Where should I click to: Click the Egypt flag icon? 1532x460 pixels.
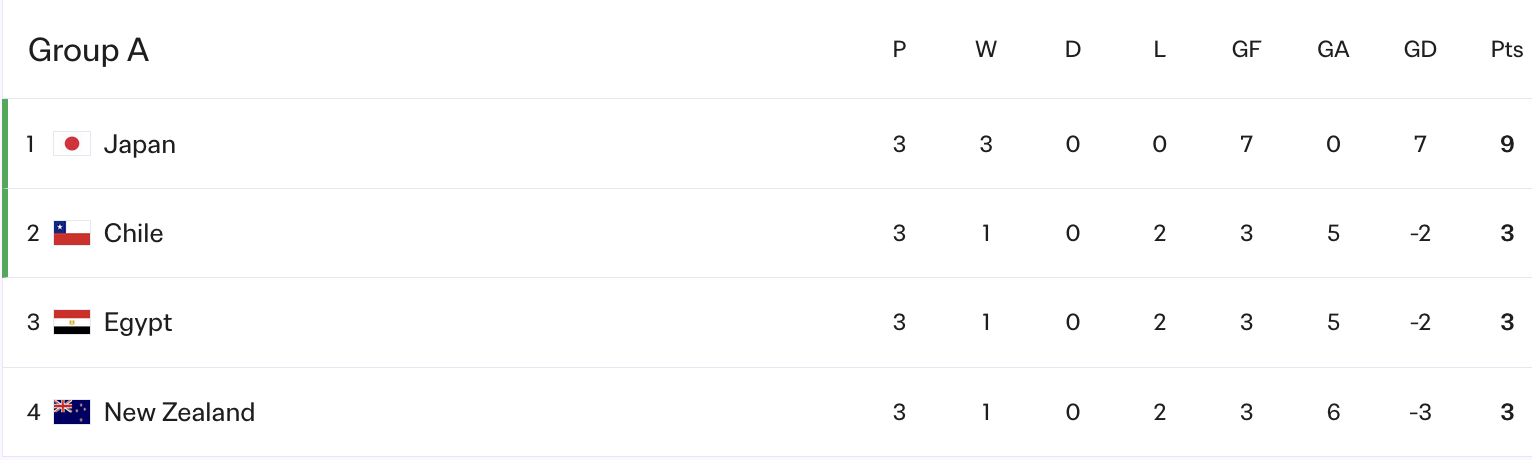72,322
